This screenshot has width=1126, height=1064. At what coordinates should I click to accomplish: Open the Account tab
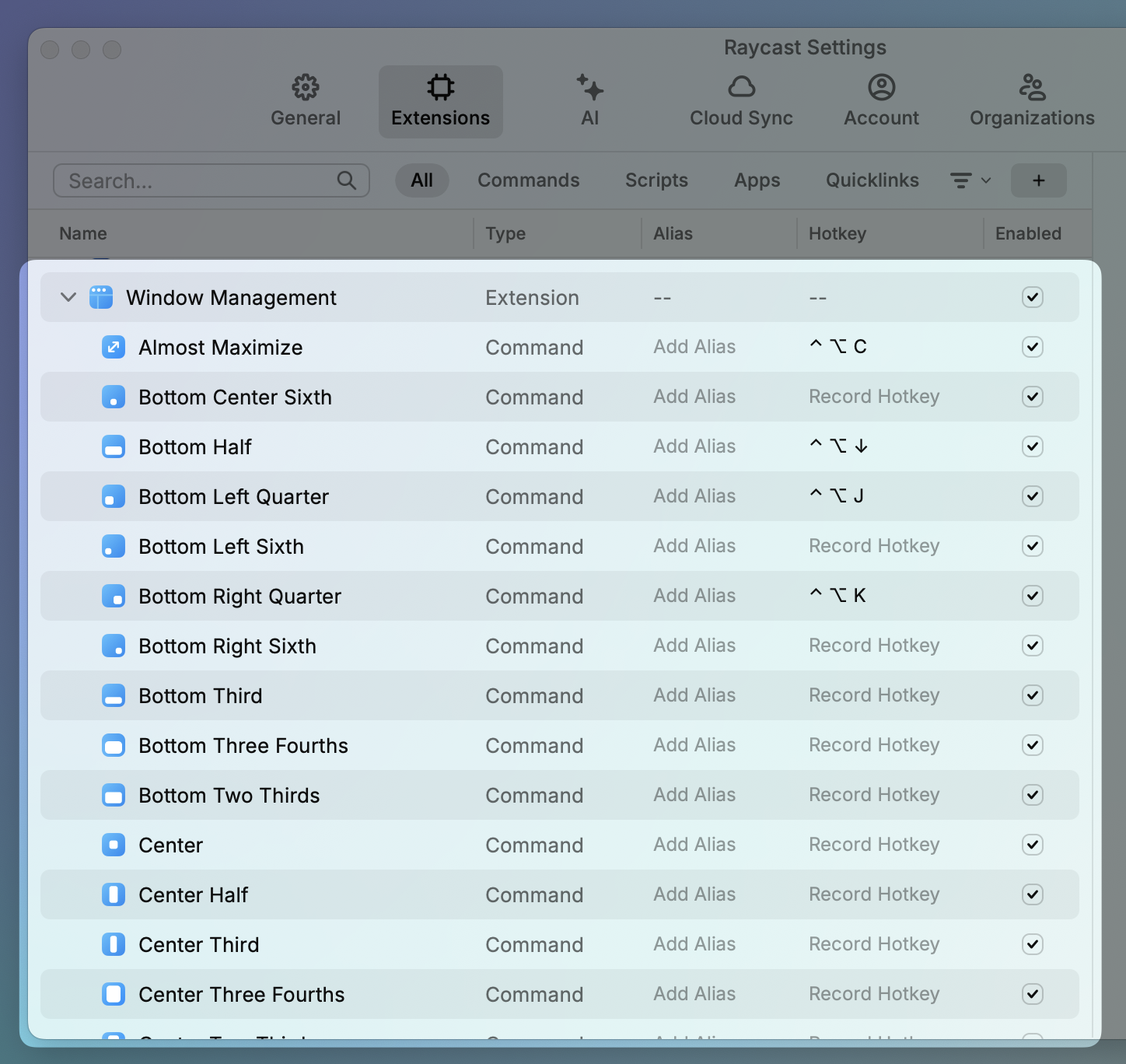pyautogui.click(x=882, y=101)
